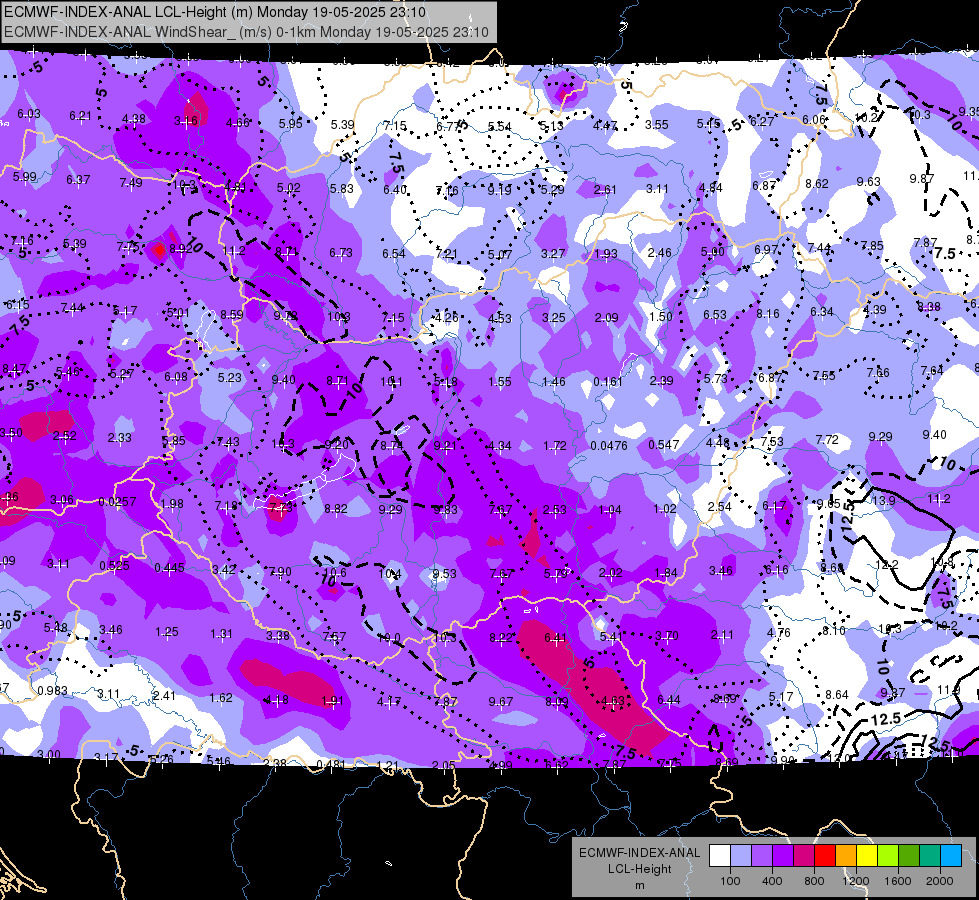Select the 1.55 grid value
The width and height of the screenshot is (979, 900).
pos(499,381)
